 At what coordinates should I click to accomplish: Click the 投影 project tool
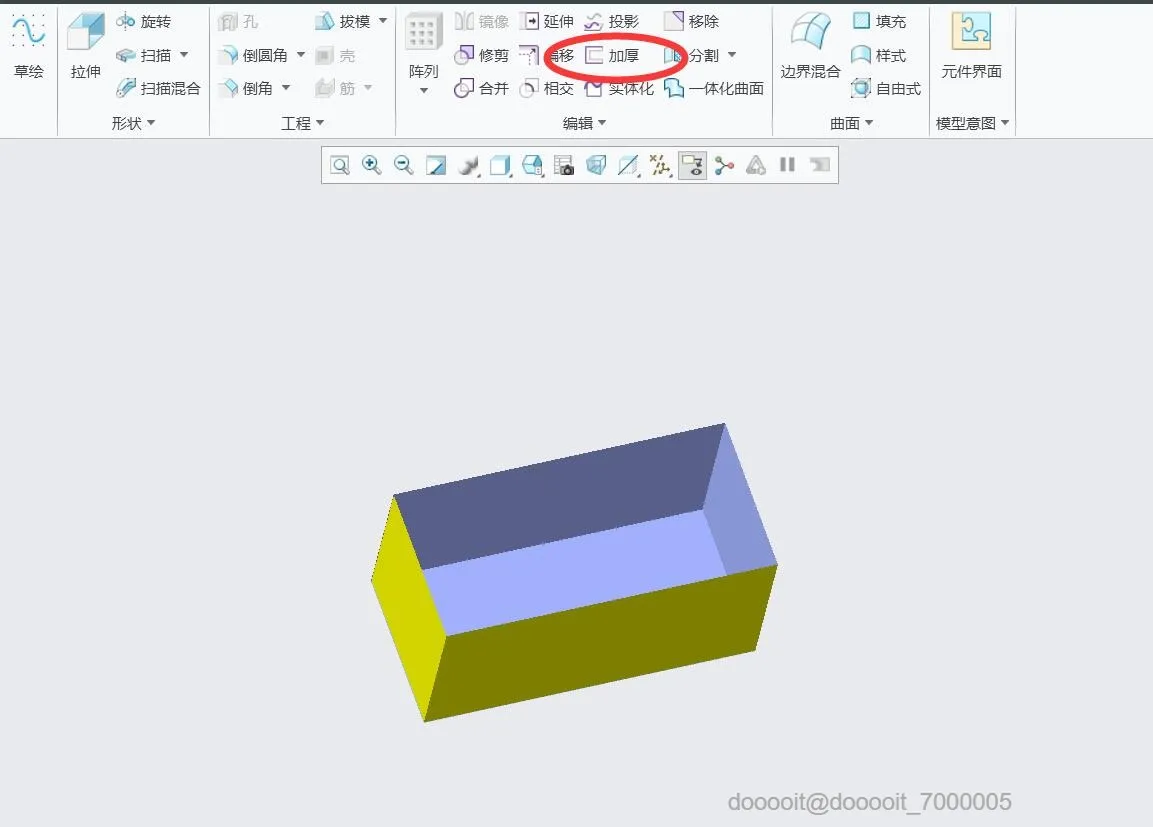pos(612,21)
